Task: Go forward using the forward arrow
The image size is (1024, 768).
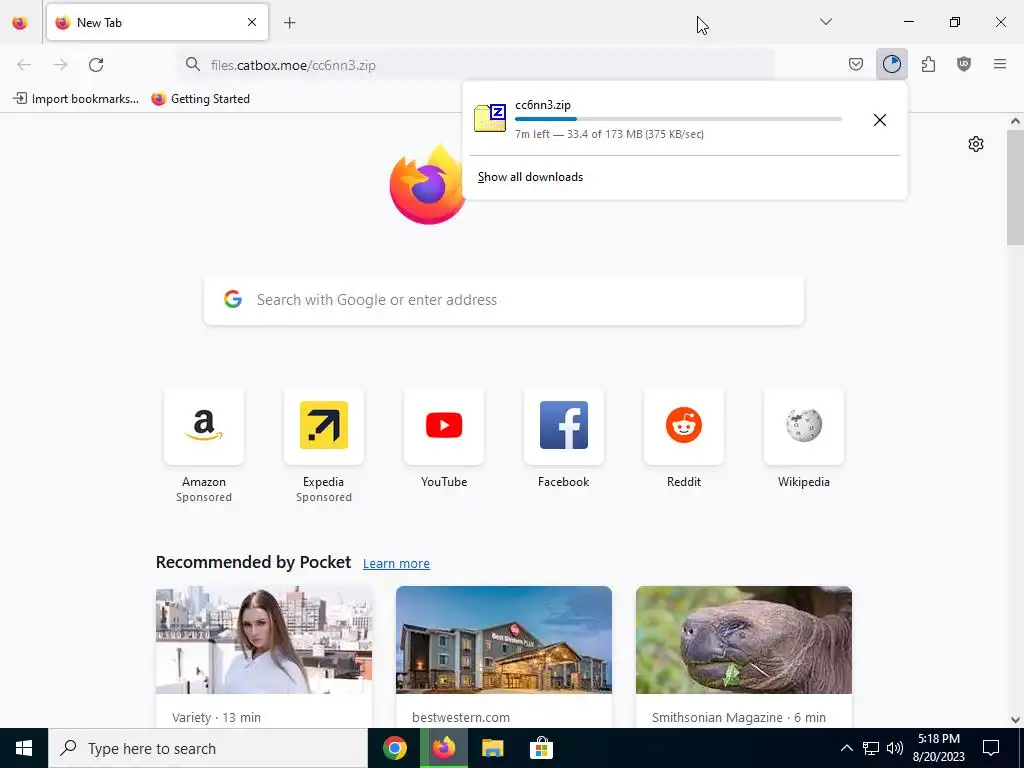Action: click(x=60, y=65)
